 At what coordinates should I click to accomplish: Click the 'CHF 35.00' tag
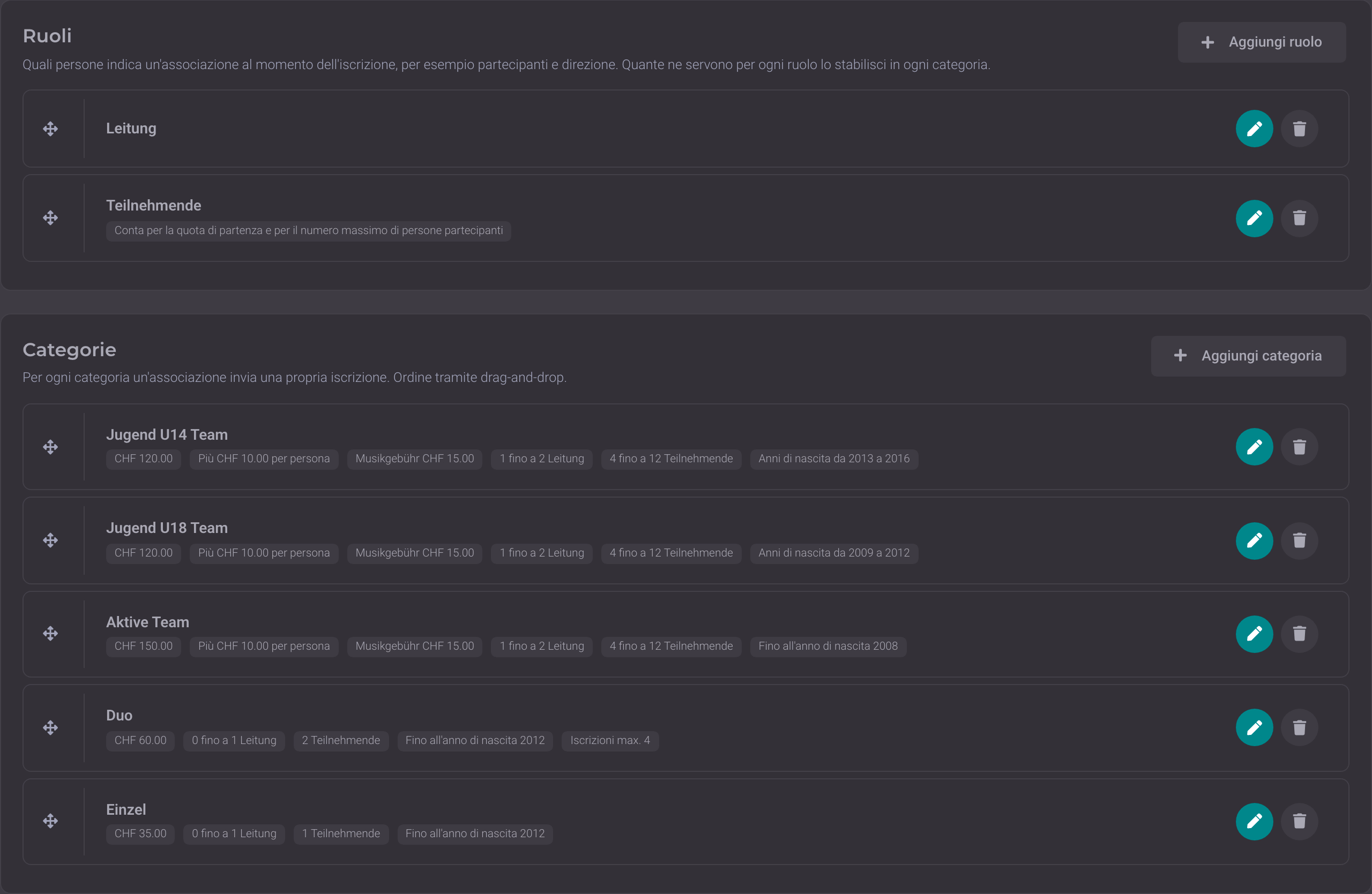pos(140,834)
